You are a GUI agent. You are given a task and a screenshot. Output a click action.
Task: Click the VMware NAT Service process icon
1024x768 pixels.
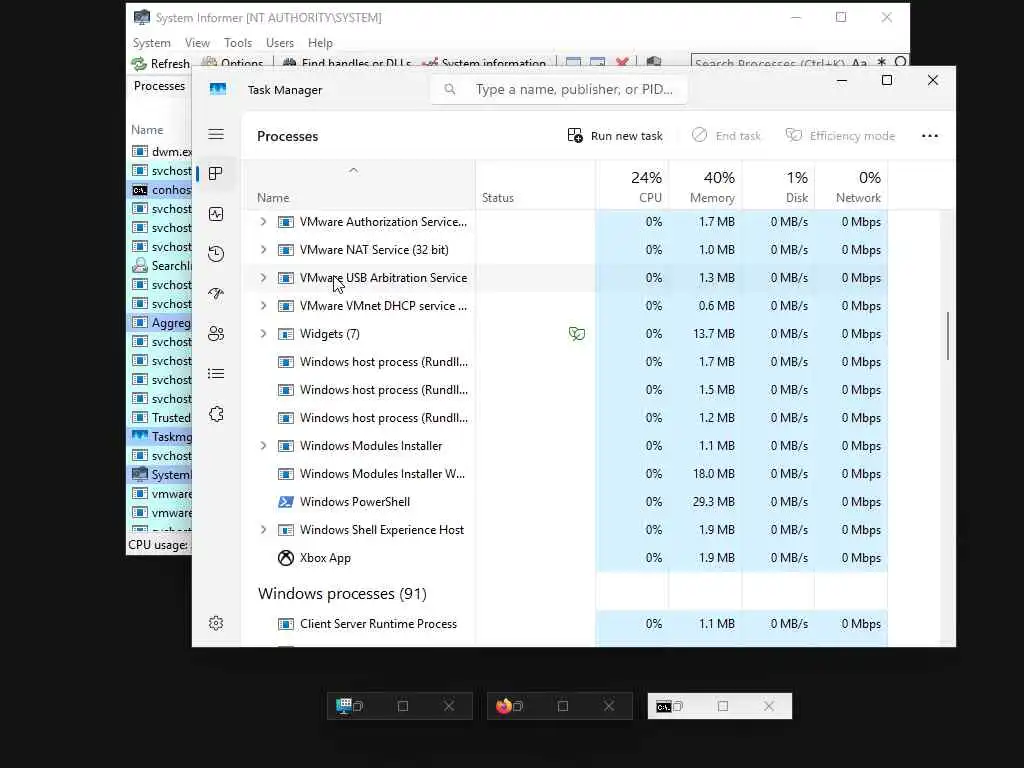pyautogui.click(x=286, y=249)
